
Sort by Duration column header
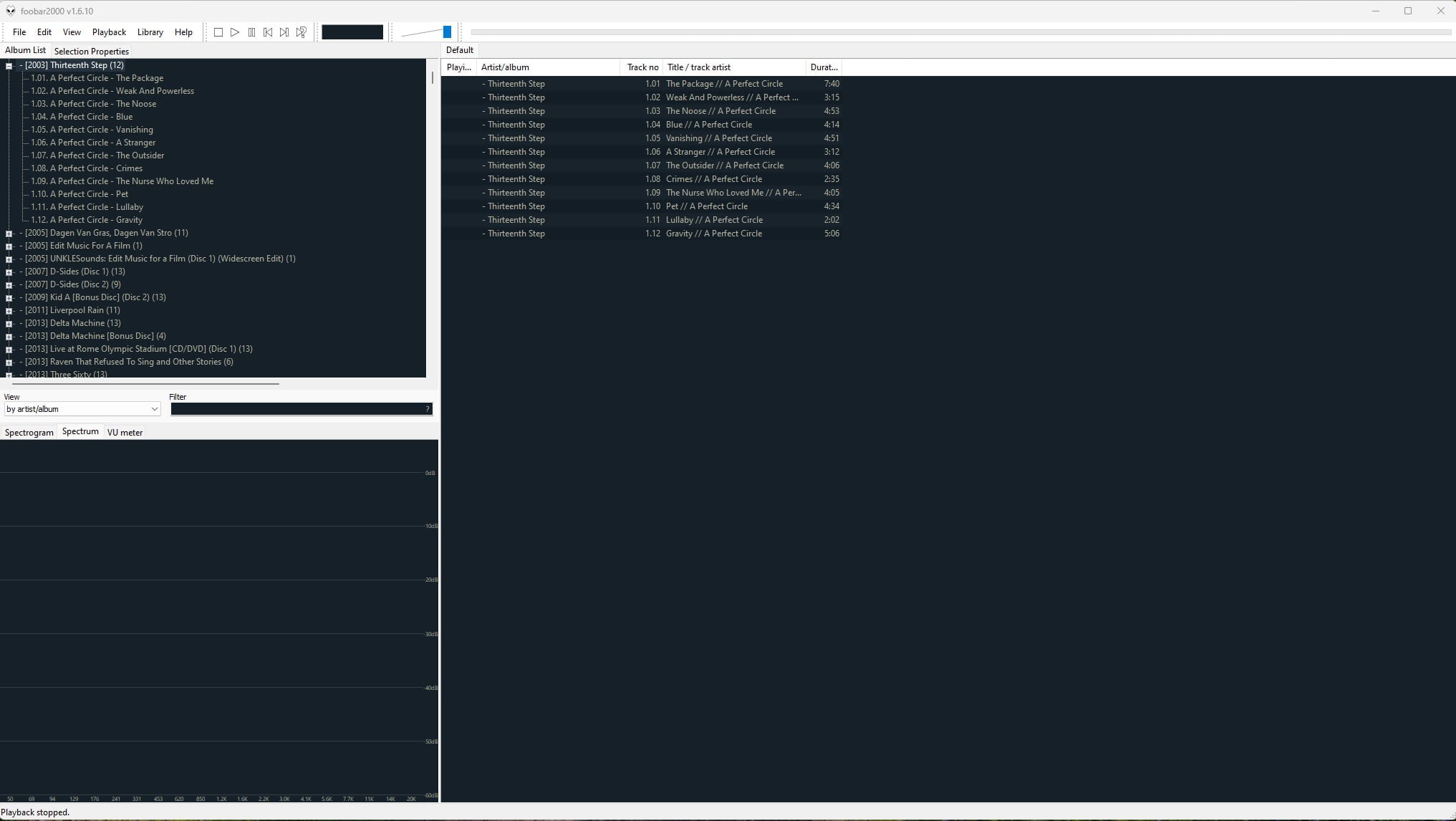pyautogui.click(x=824, y=67)
